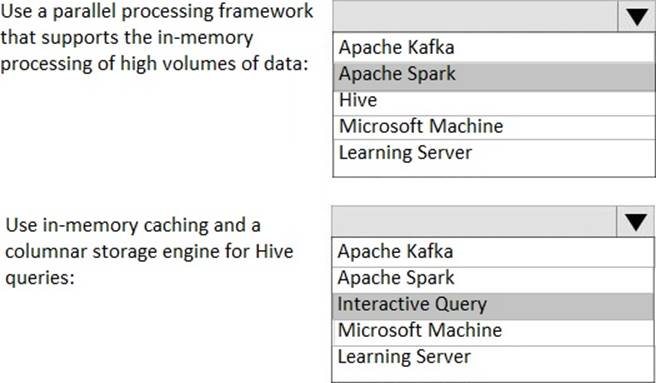Open the empty combo box for parallel processing

(x=475, y=16)
